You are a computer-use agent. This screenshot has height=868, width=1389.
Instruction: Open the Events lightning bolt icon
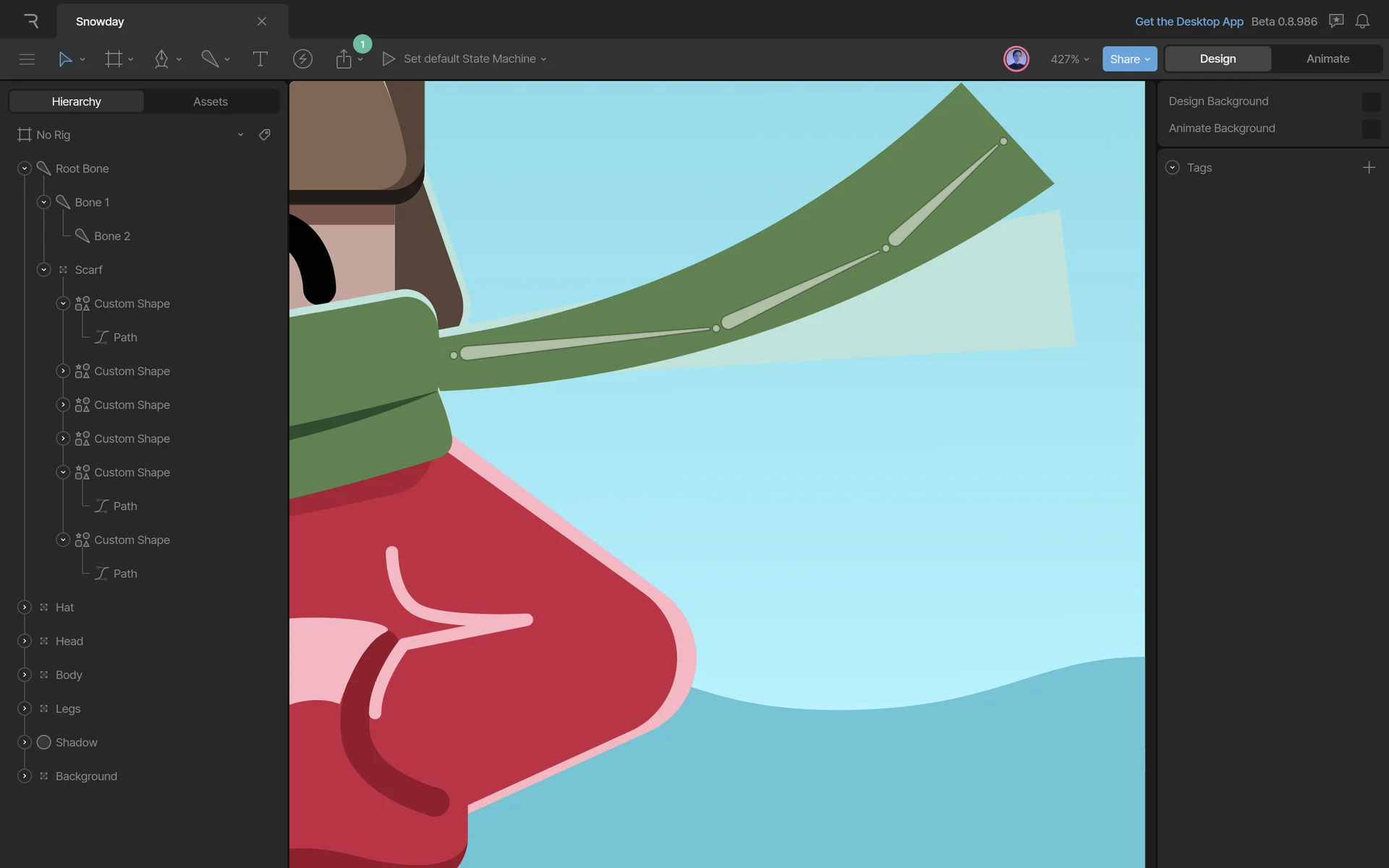click(x=302, y=59)
